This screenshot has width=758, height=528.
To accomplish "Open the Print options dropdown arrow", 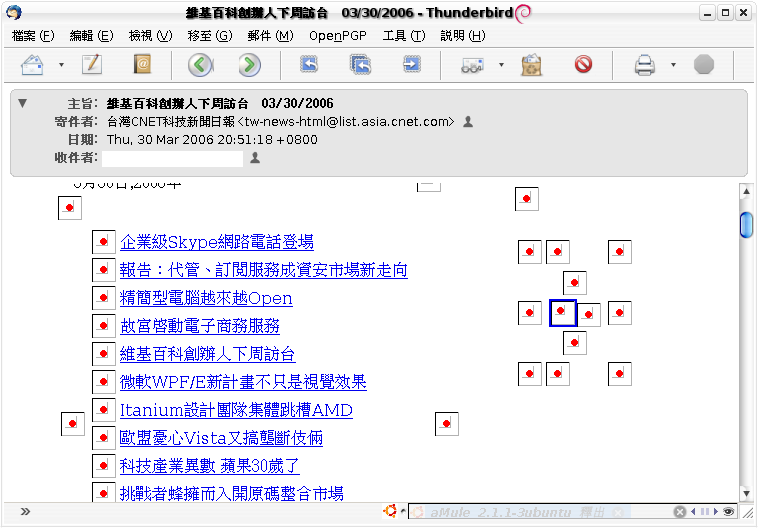I will click(673, 65).
